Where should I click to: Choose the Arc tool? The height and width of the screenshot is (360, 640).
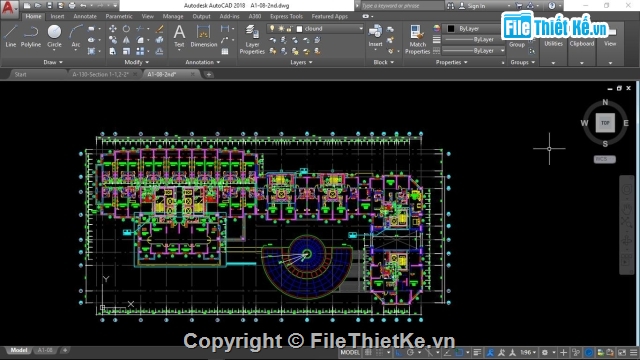coord(76,36)
